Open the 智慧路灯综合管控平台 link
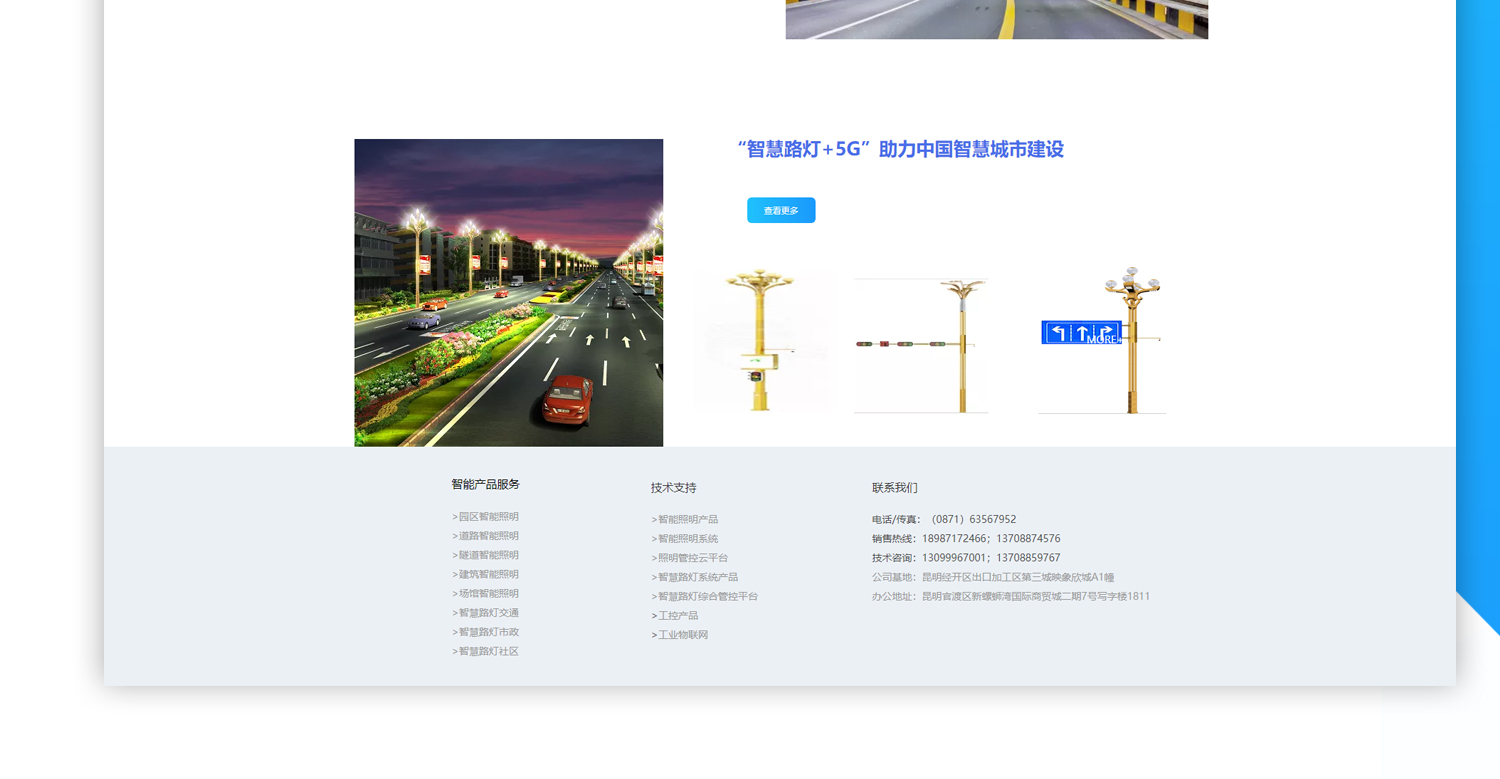1500x779 pixels. point(705,596)
